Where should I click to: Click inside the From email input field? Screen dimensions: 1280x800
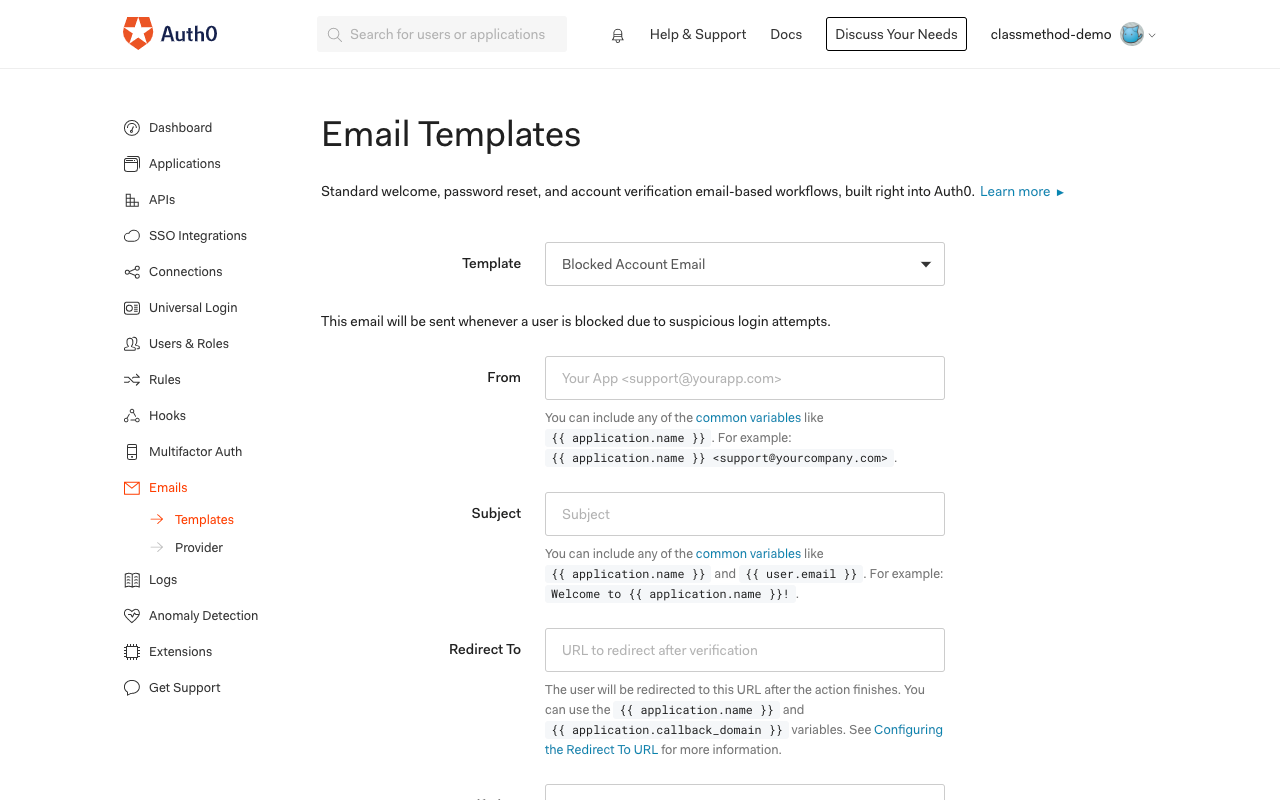pos(744,378)
